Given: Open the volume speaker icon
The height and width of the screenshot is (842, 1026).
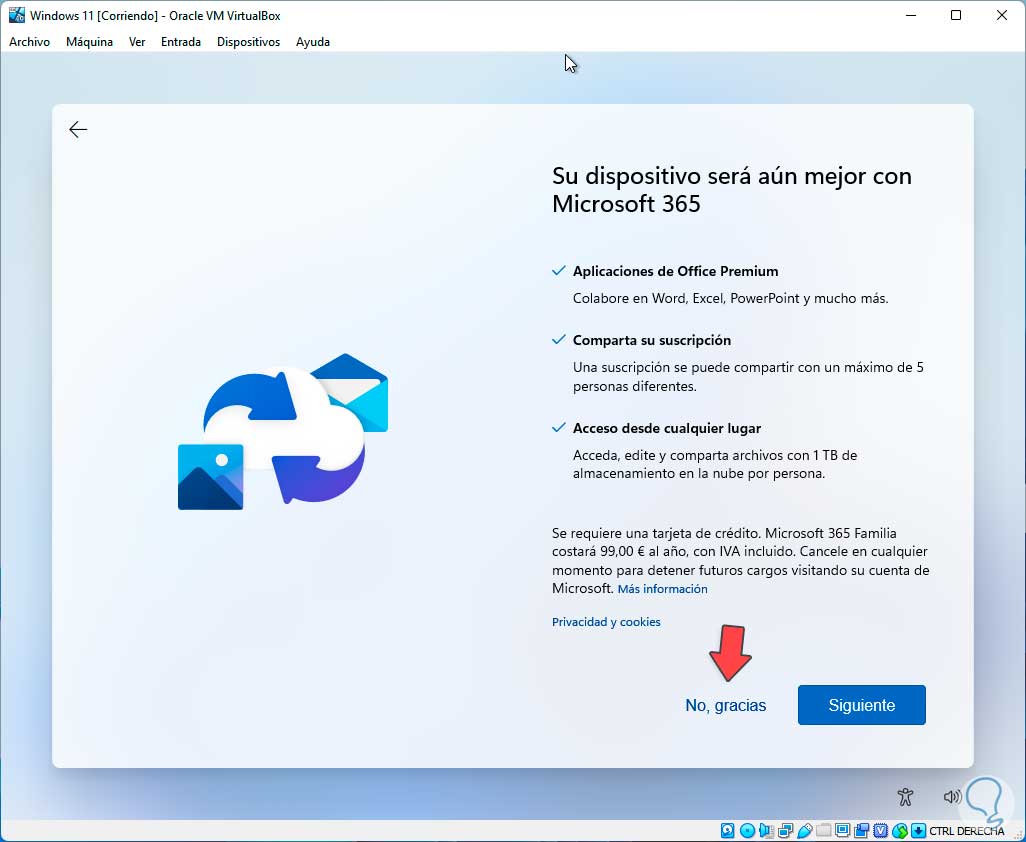Looking at the screenshot, I should point(952,796).
